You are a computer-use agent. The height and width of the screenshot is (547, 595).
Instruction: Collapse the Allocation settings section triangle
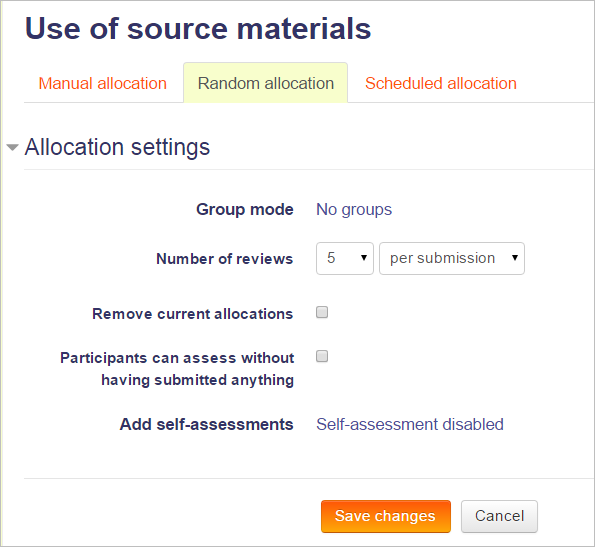click(13, 147)
